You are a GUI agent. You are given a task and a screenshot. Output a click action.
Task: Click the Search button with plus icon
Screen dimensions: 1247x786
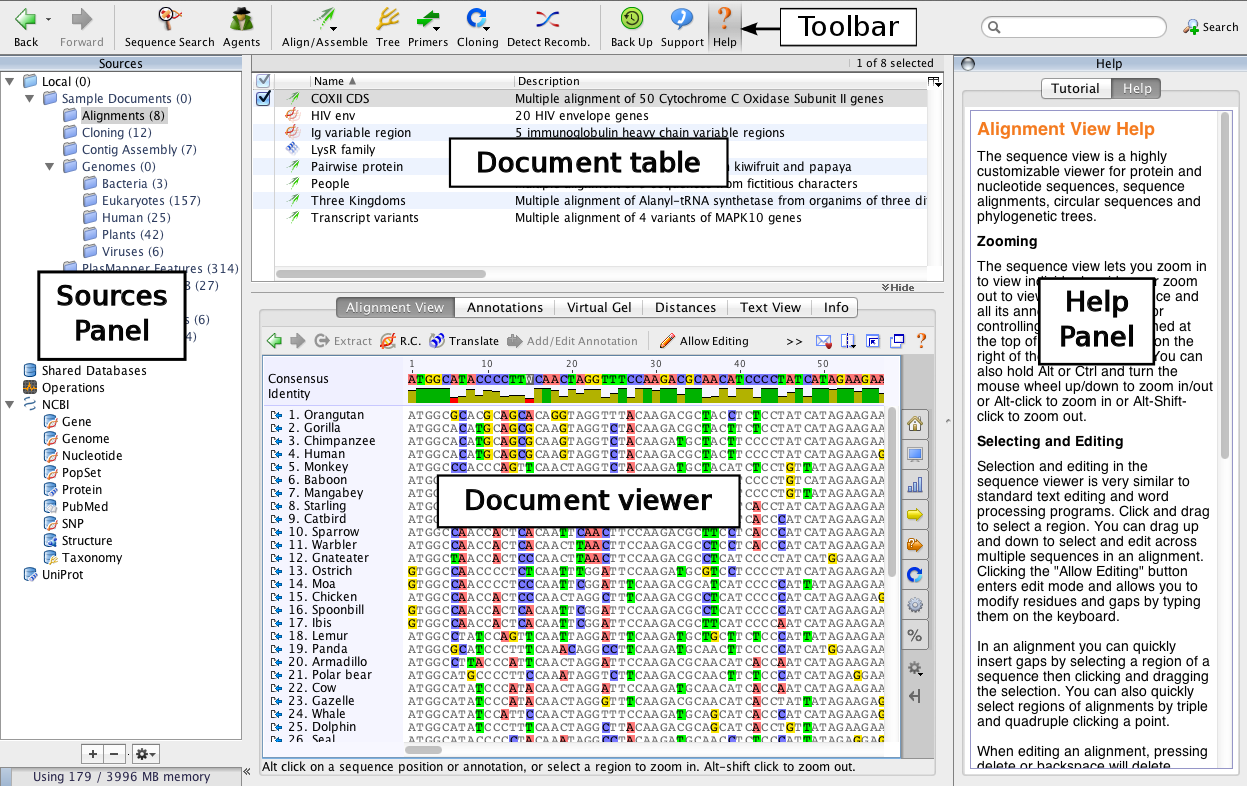1211,27
